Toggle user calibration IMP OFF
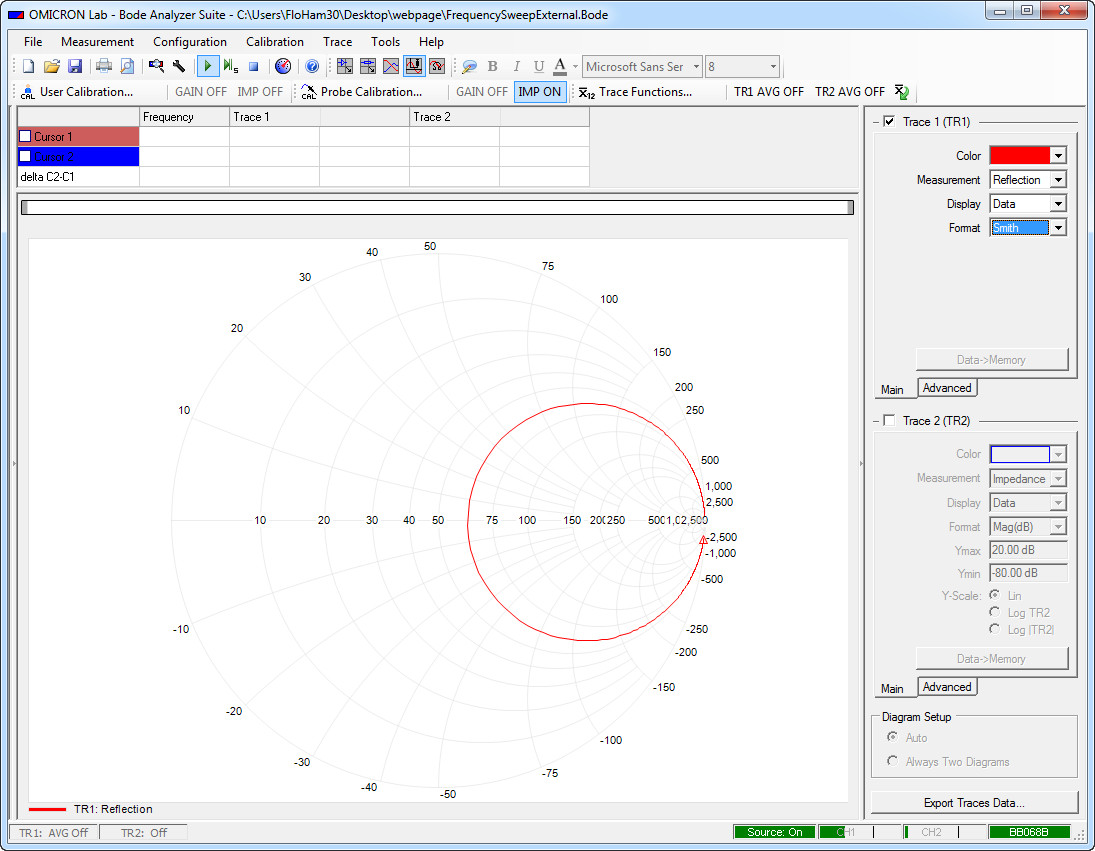Image resolution: width=1095 pixels, height=851 pixels. [x=260, y=92]
